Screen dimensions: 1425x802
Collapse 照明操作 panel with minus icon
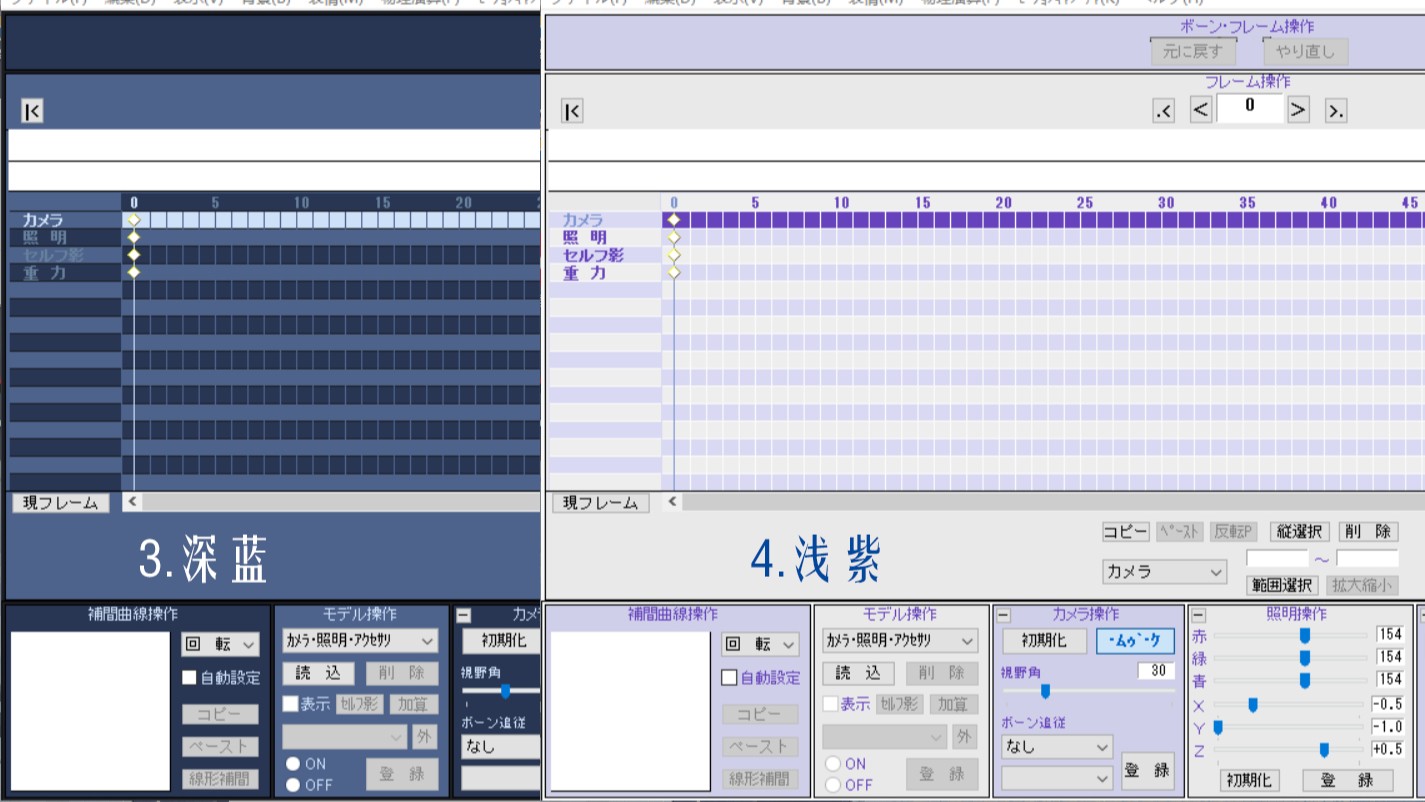pyautogui.click(x=1199, y=615)
